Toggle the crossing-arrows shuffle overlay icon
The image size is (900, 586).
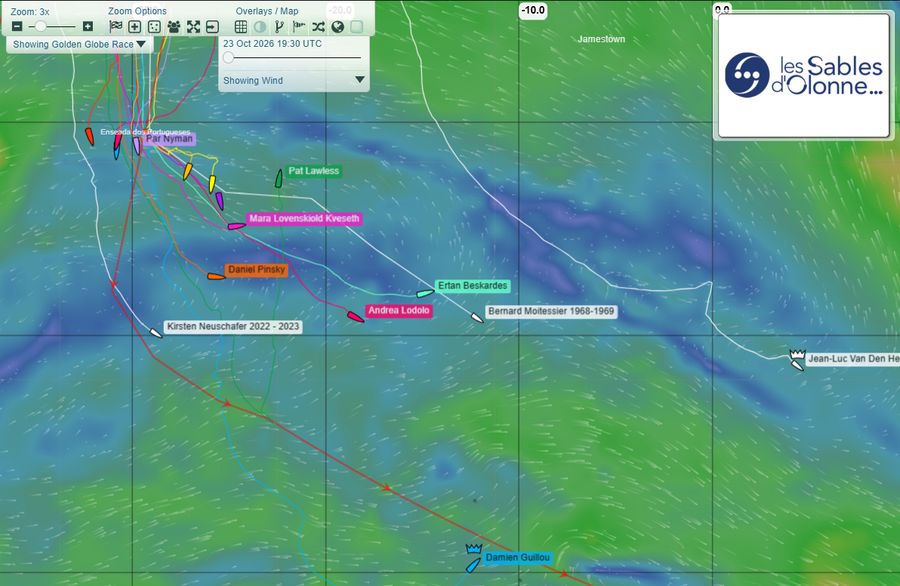click(x=319, y=26)
